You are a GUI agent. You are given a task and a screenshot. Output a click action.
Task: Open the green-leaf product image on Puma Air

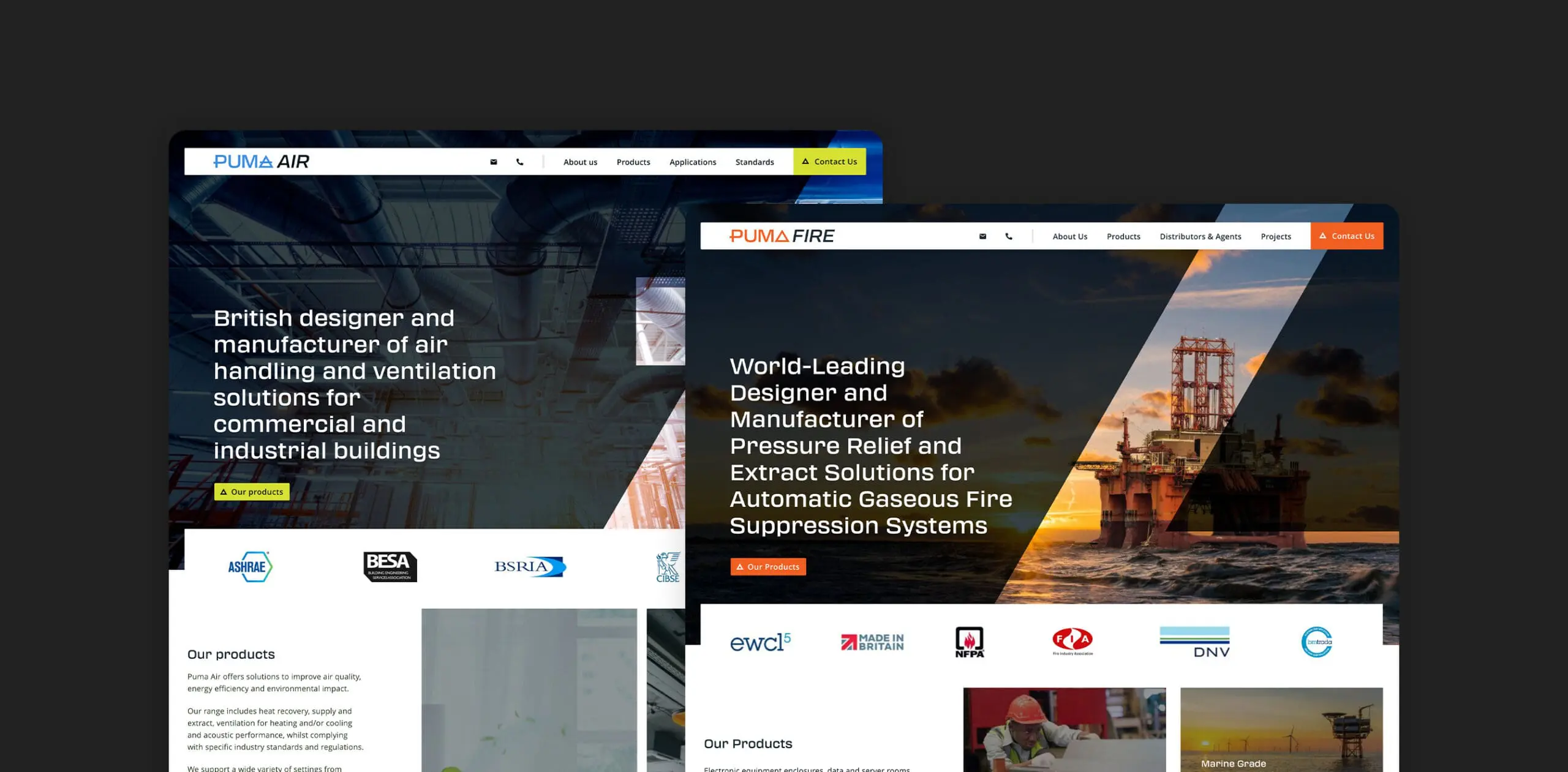(529, 690)
